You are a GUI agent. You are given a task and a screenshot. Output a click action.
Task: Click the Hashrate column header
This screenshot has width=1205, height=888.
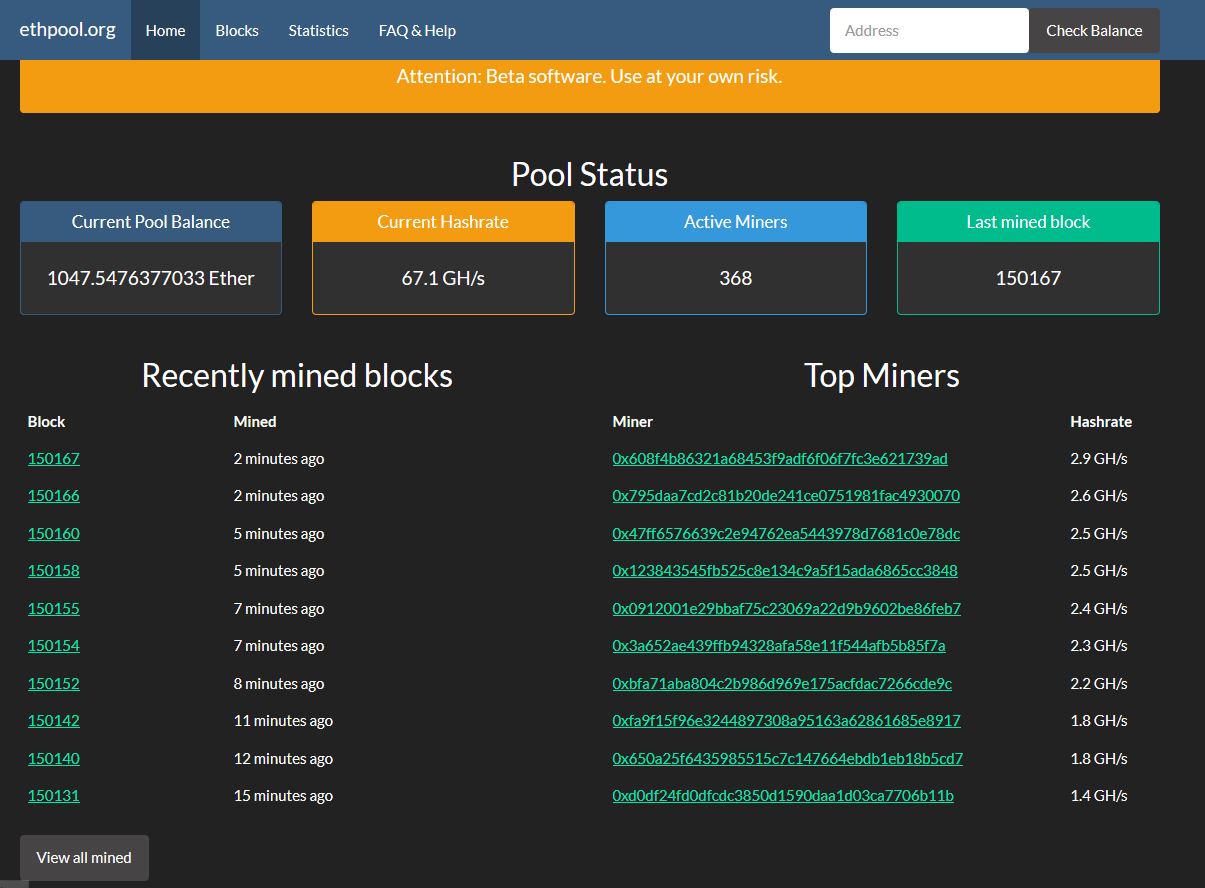click(1101, 422)
